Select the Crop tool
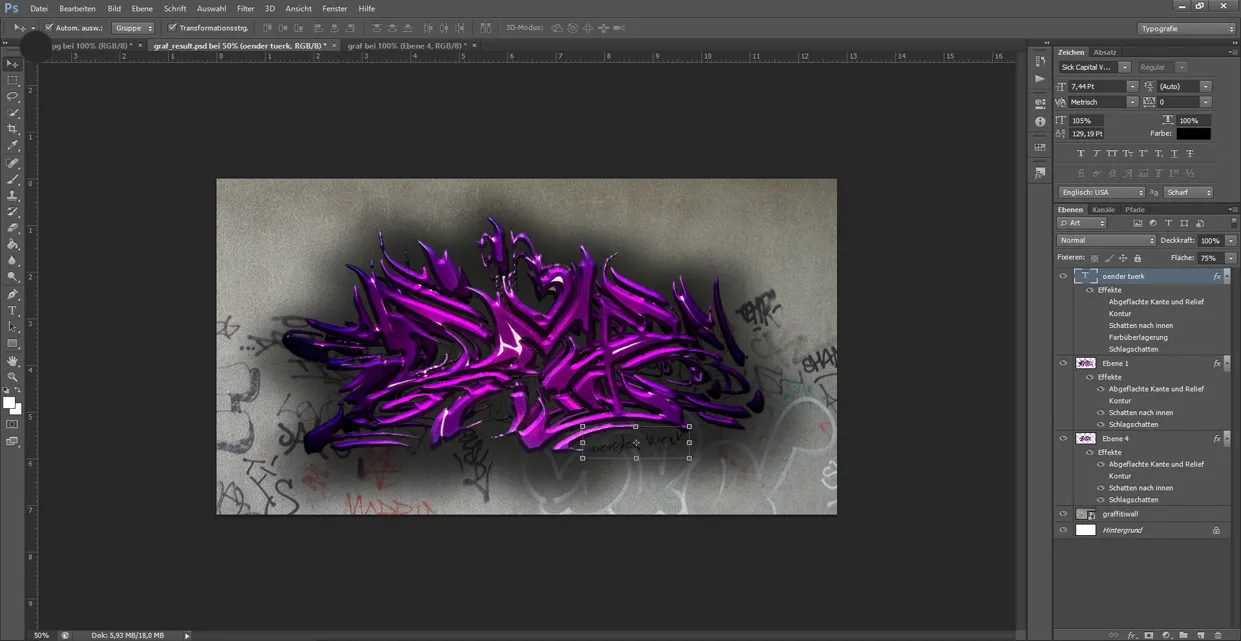Viewport: 1241px width, 641px height. (x=12, y=129)
